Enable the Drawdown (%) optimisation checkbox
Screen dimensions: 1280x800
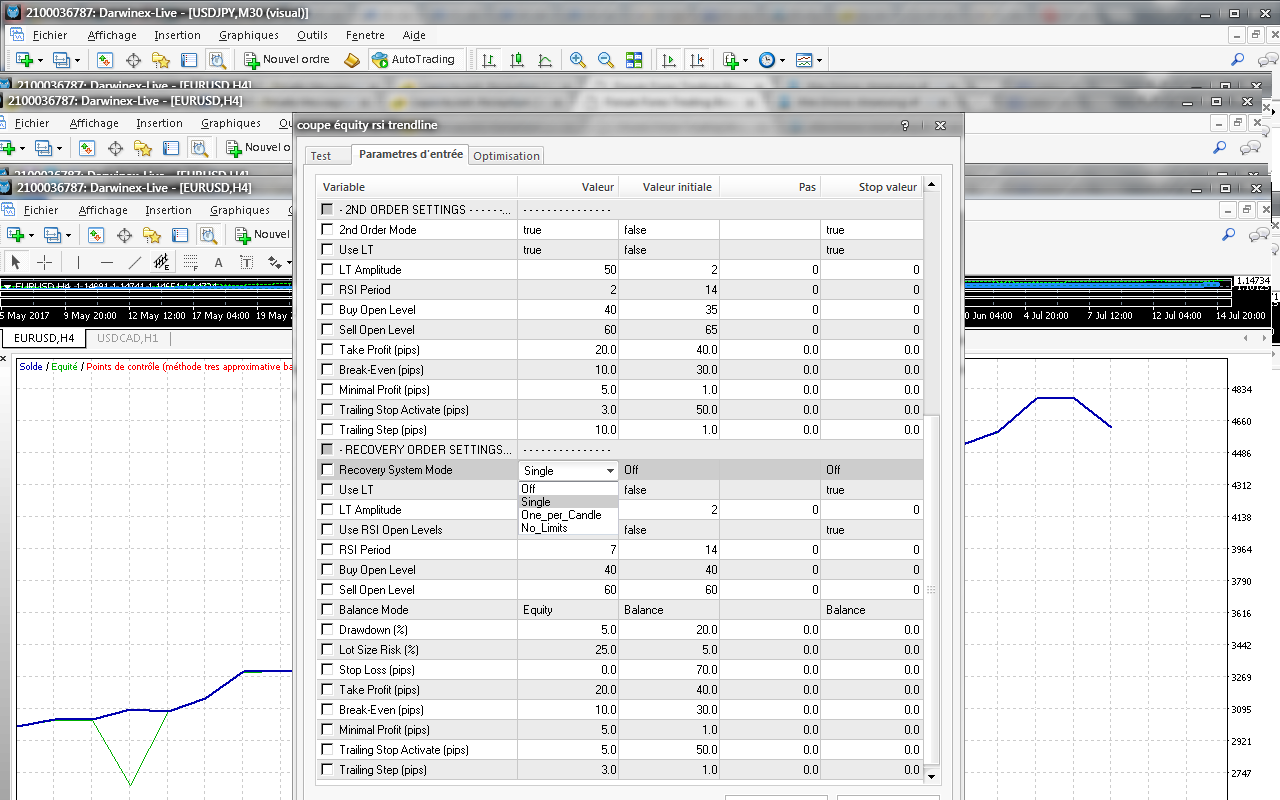point(327,630)
